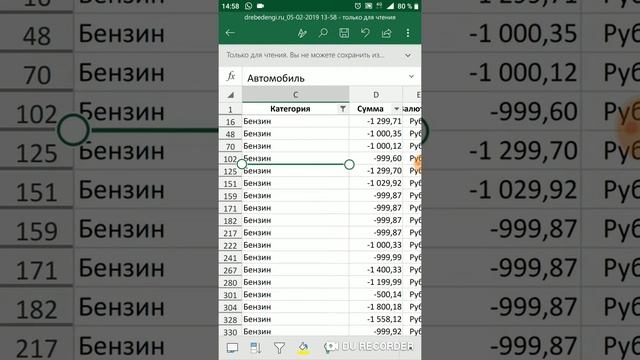
Task: Tap the right selection handle circle
Action: click(x=349, y=164)
